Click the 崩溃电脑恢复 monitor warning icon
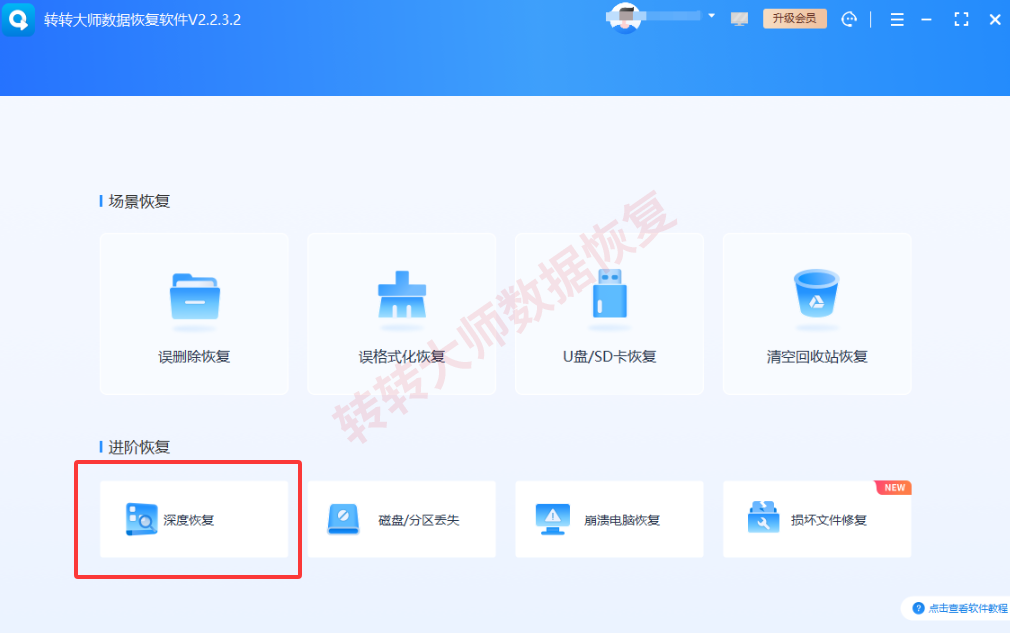Image resolution: width=1010 pixels, height=633 pixels. pyautogui.click(x=553, y=519)
